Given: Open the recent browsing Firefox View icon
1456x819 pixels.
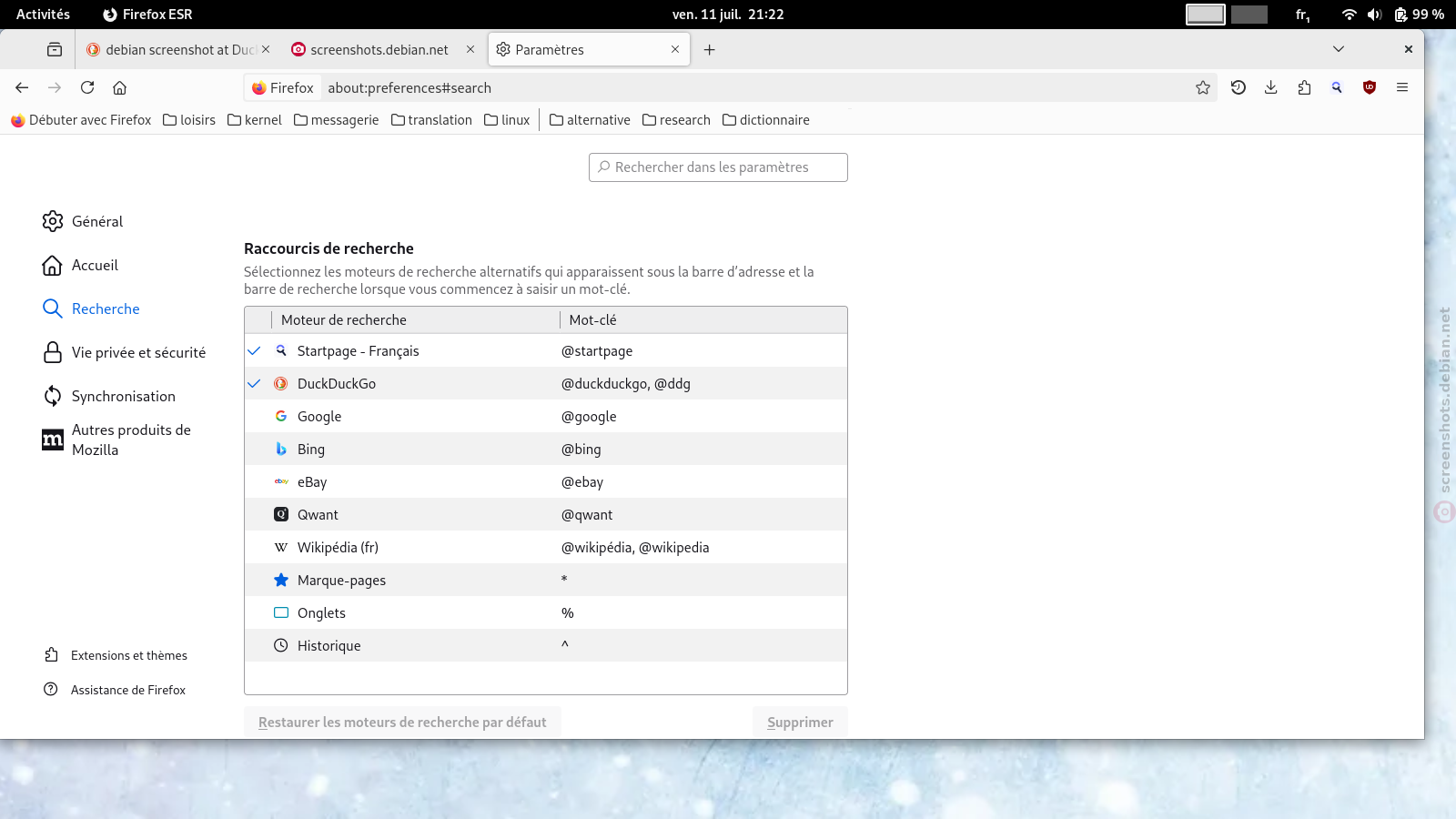Looking at the screenshot, I should tap(55, 49).
